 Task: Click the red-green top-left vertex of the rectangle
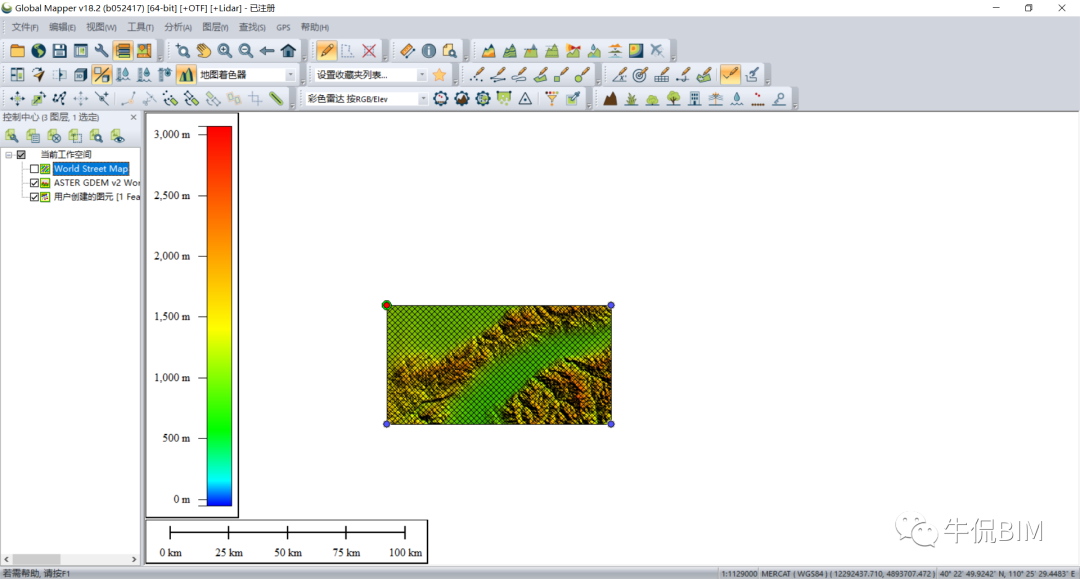click(x=386, y=305)
